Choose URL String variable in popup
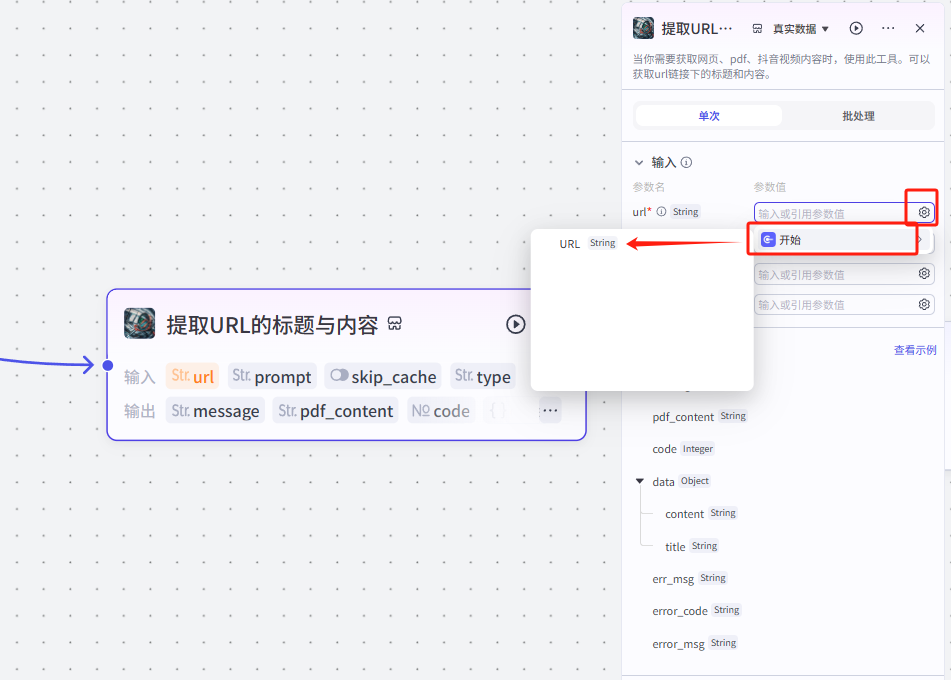Screen dimensions: 951x680 587,243
